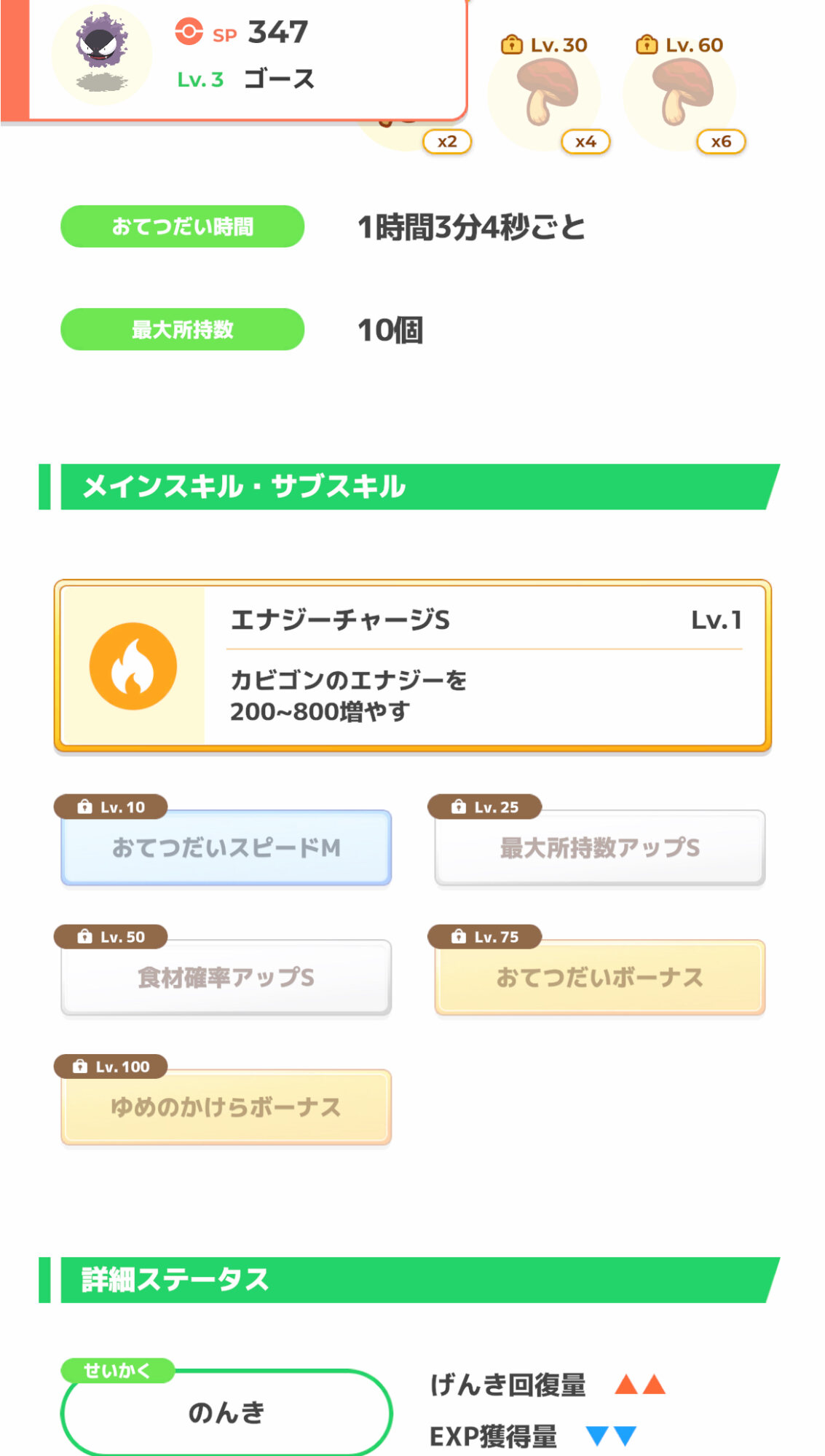This screenshot has width=825, height=1456.
Task: Tap the Lv. 60 mushroom ingredient
Action: 679,93
